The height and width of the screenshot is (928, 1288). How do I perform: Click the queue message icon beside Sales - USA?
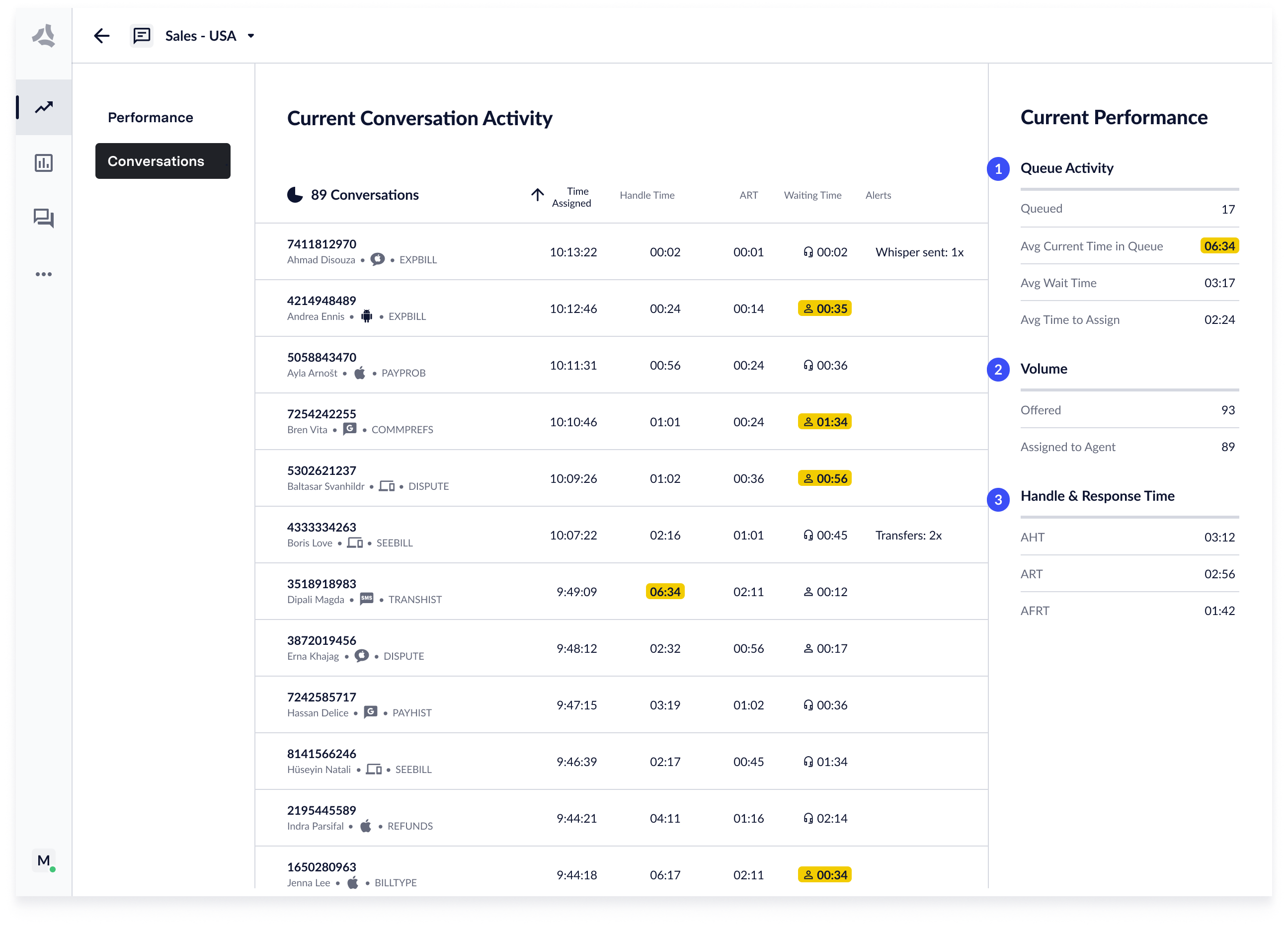[142, 36]
